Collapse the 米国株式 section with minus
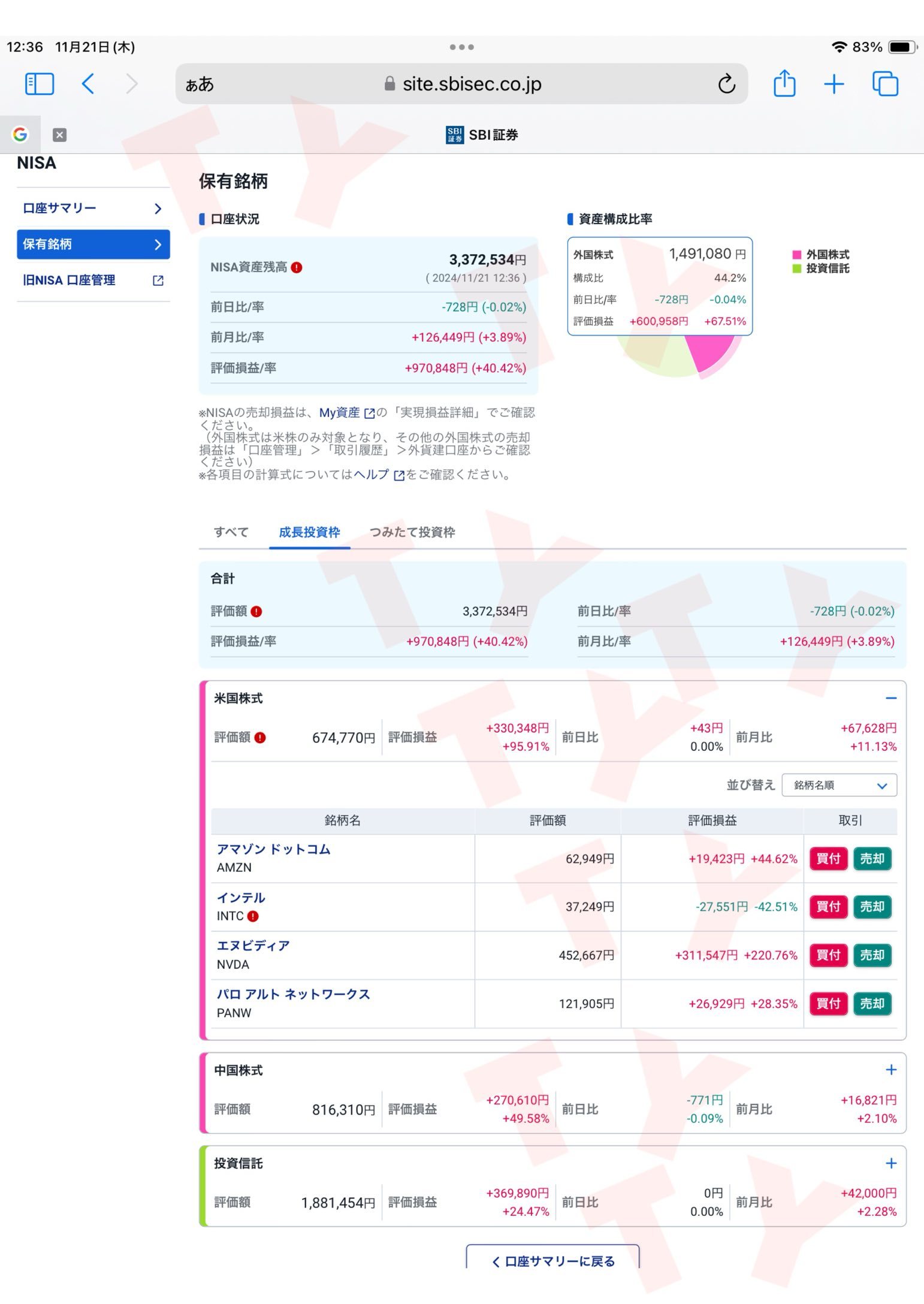Screen dimensions: 924x1304 point(891,698)
